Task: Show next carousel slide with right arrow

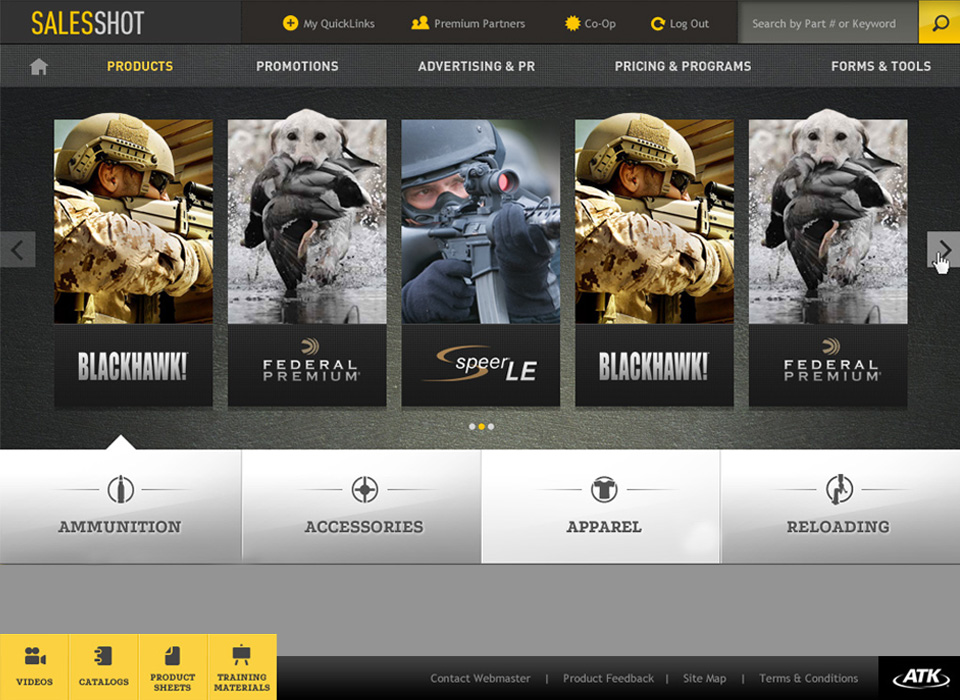Action: coord(943,249)
